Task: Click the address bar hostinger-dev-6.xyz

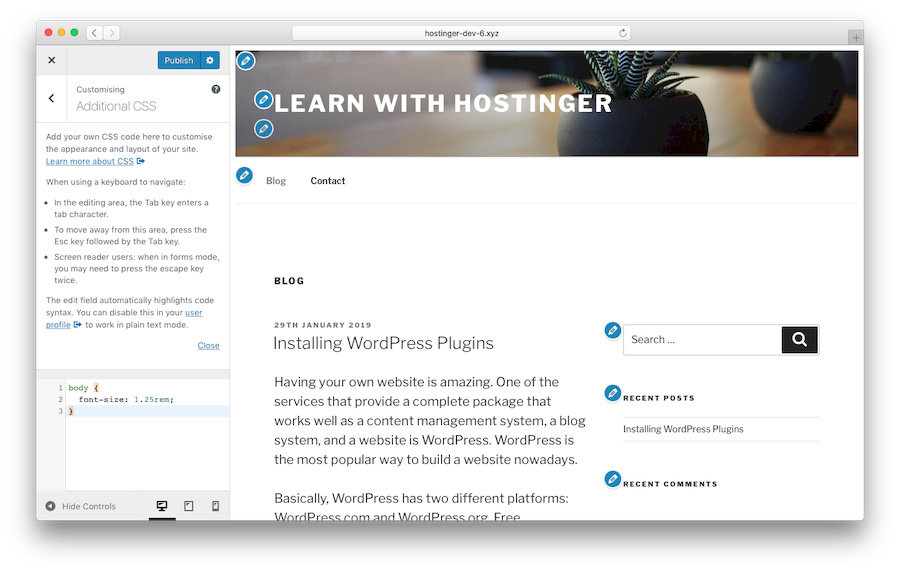Action: 461,33
